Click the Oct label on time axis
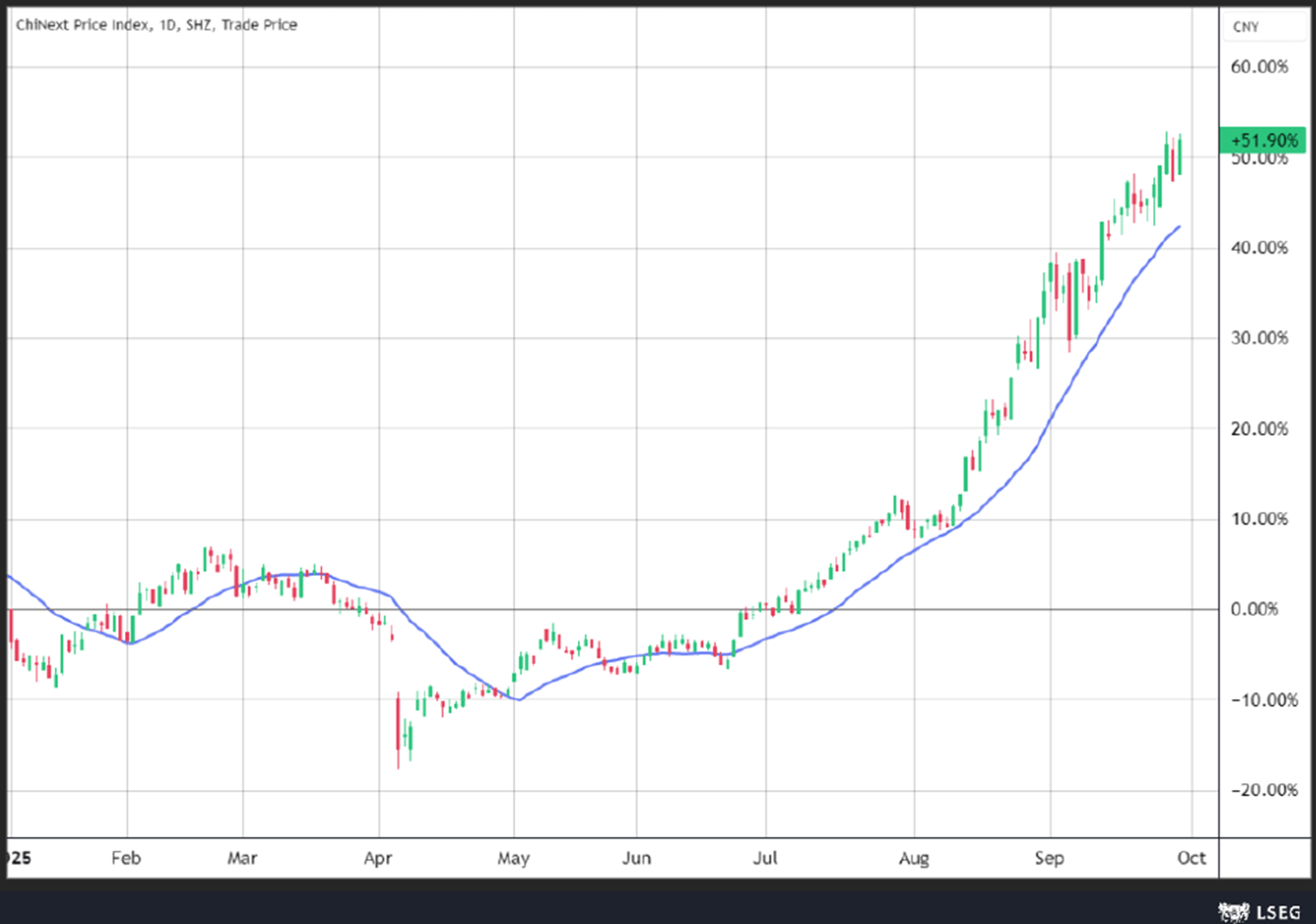Image resolution: width=1316 pixels, height=924 pixels. pyautogui.click(x=1191, y=858)
